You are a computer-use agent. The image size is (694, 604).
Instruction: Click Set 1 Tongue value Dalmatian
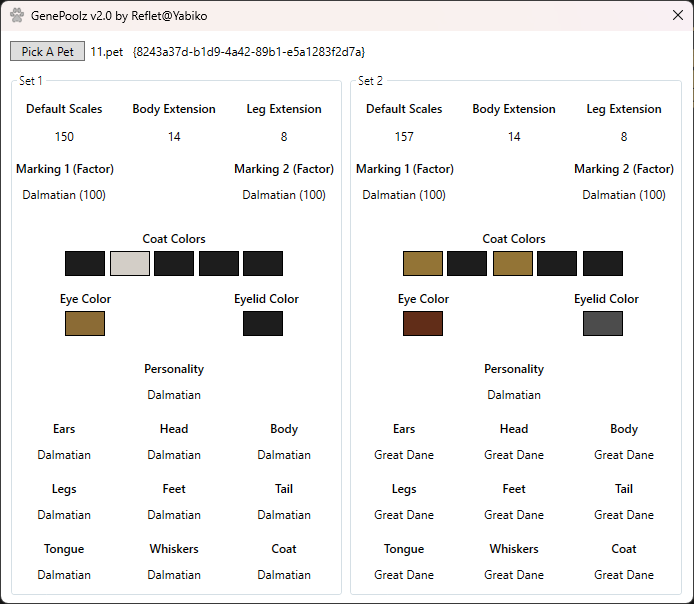64,575
